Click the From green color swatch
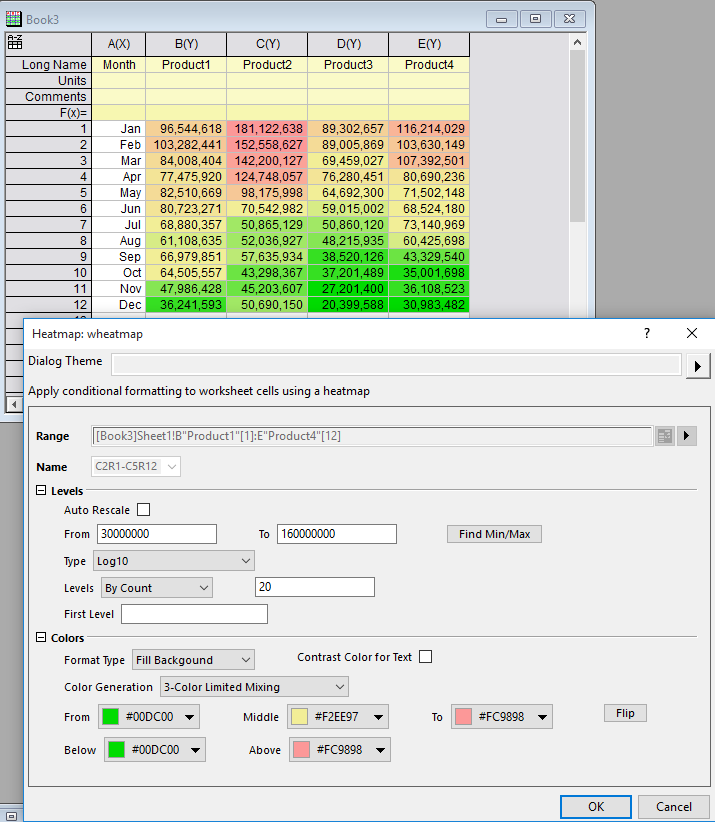The image size is (715, 822). 111,717
